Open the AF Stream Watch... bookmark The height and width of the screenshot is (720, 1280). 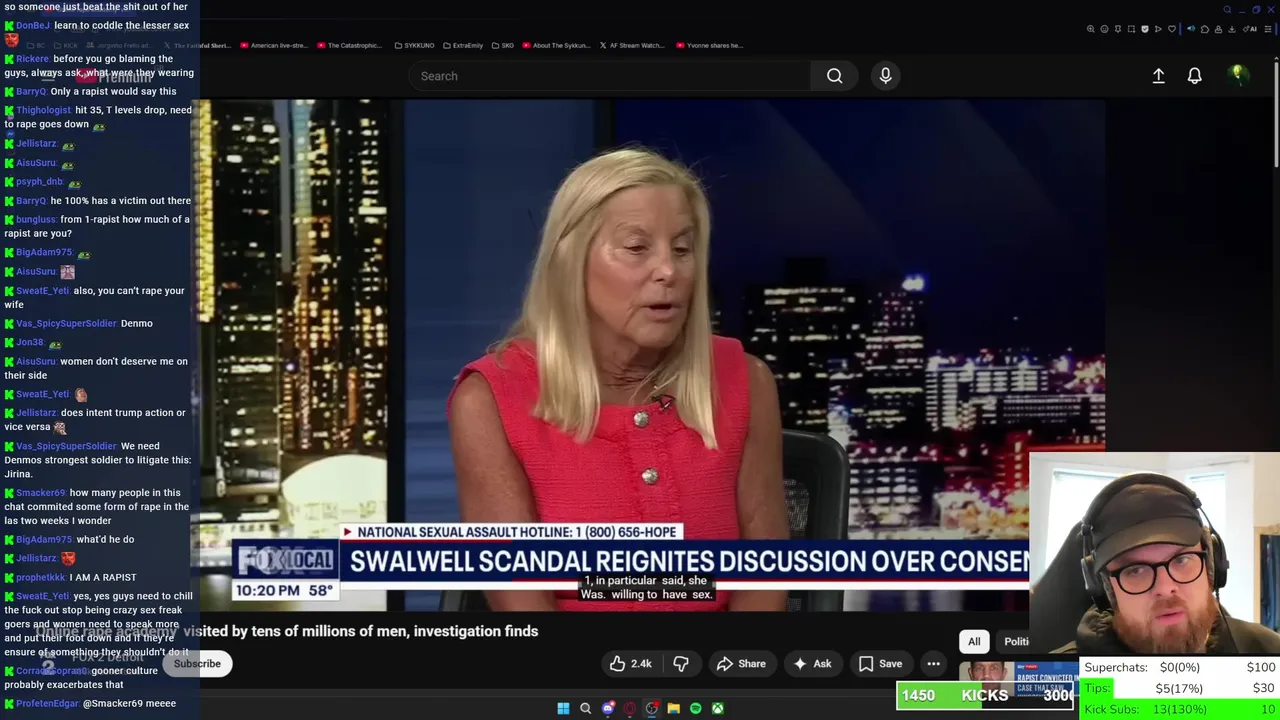(x=632, y=45)
